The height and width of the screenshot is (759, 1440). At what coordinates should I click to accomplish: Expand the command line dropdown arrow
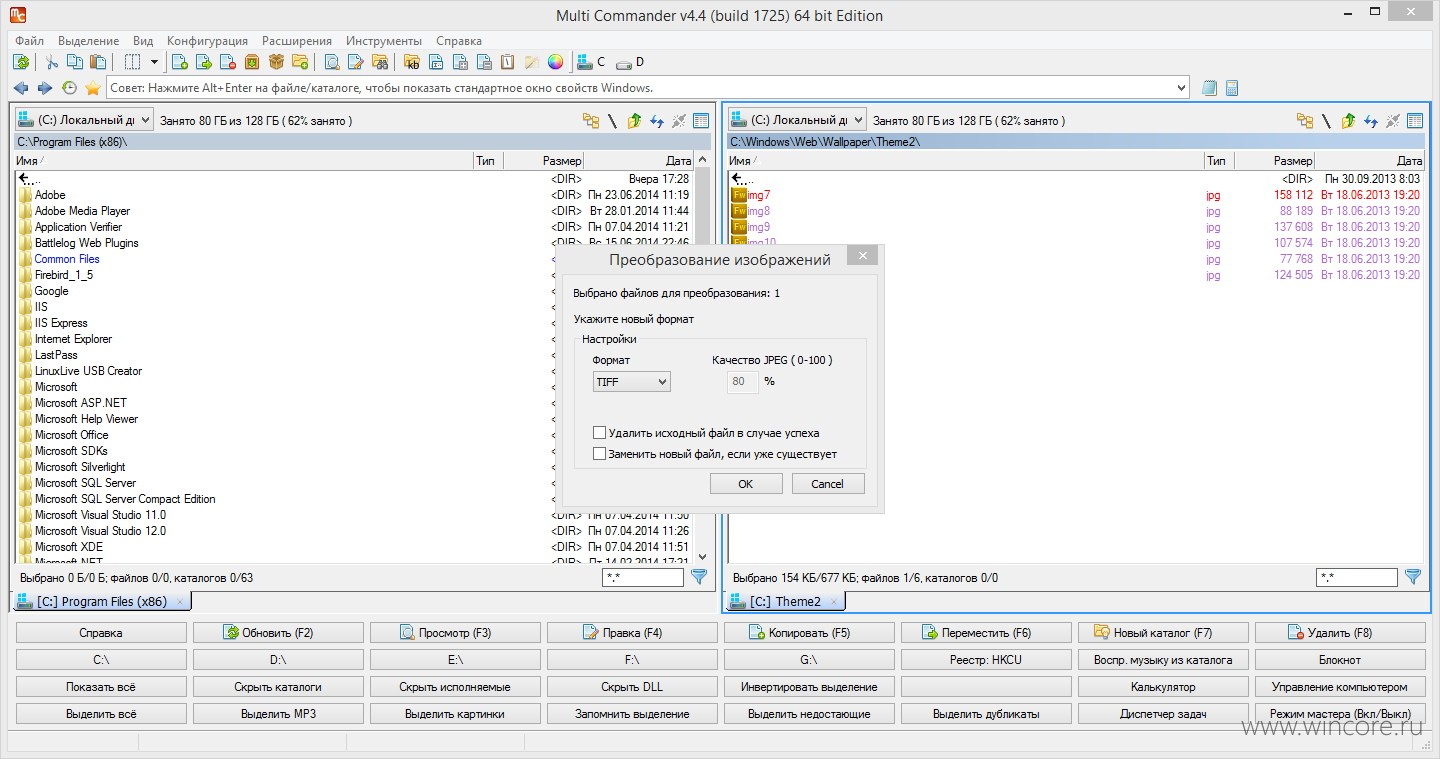pos(1181,88)
